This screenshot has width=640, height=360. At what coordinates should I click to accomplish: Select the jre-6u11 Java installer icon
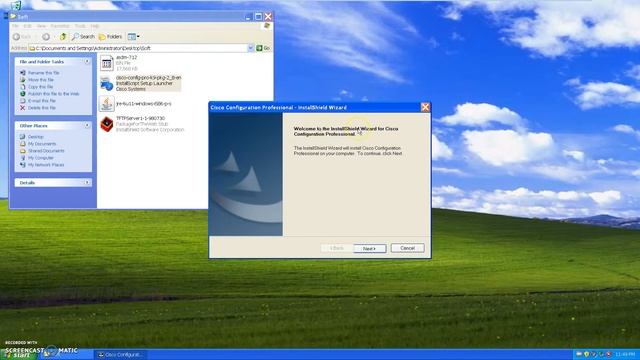click(107, 104)
